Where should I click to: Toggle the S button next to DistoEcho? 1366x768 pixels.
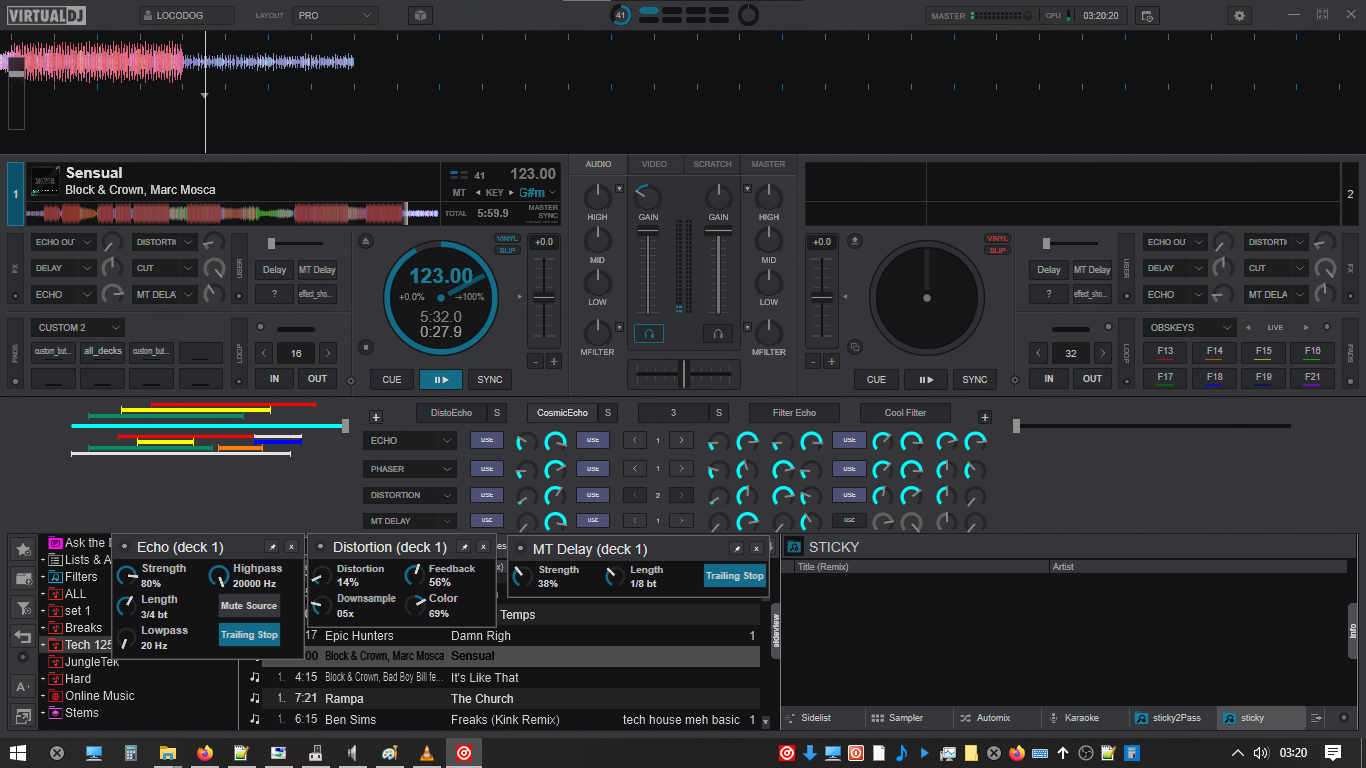click(497, 412)
